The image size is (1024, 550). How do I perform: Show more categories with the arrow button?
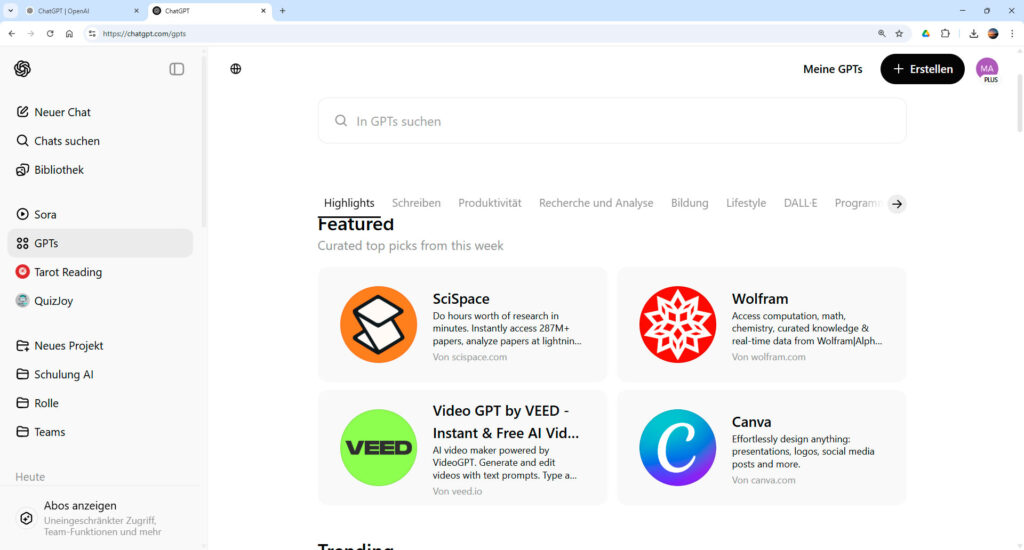point(897,204)
